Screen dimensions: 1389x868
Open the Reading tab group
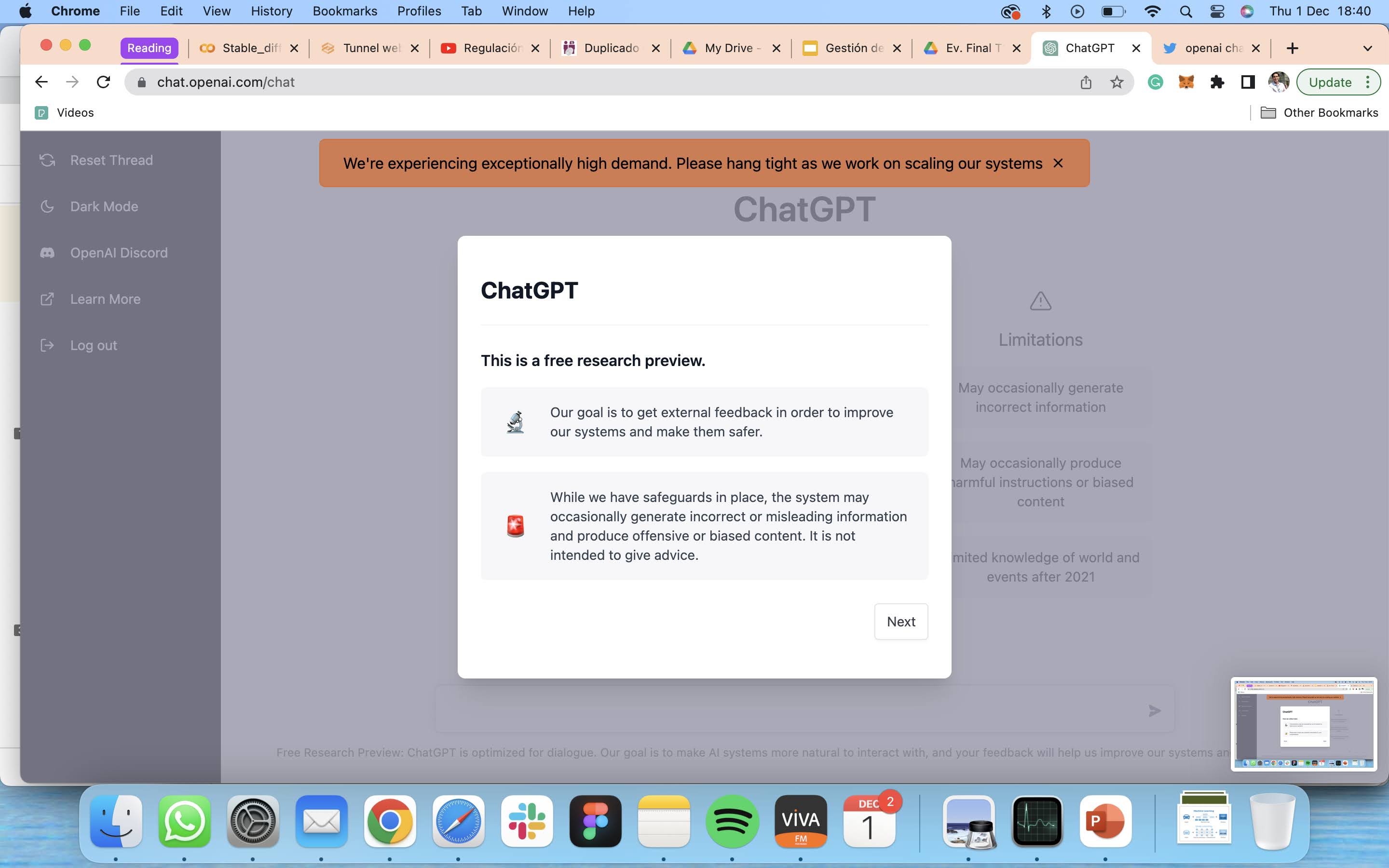(149, 48)
